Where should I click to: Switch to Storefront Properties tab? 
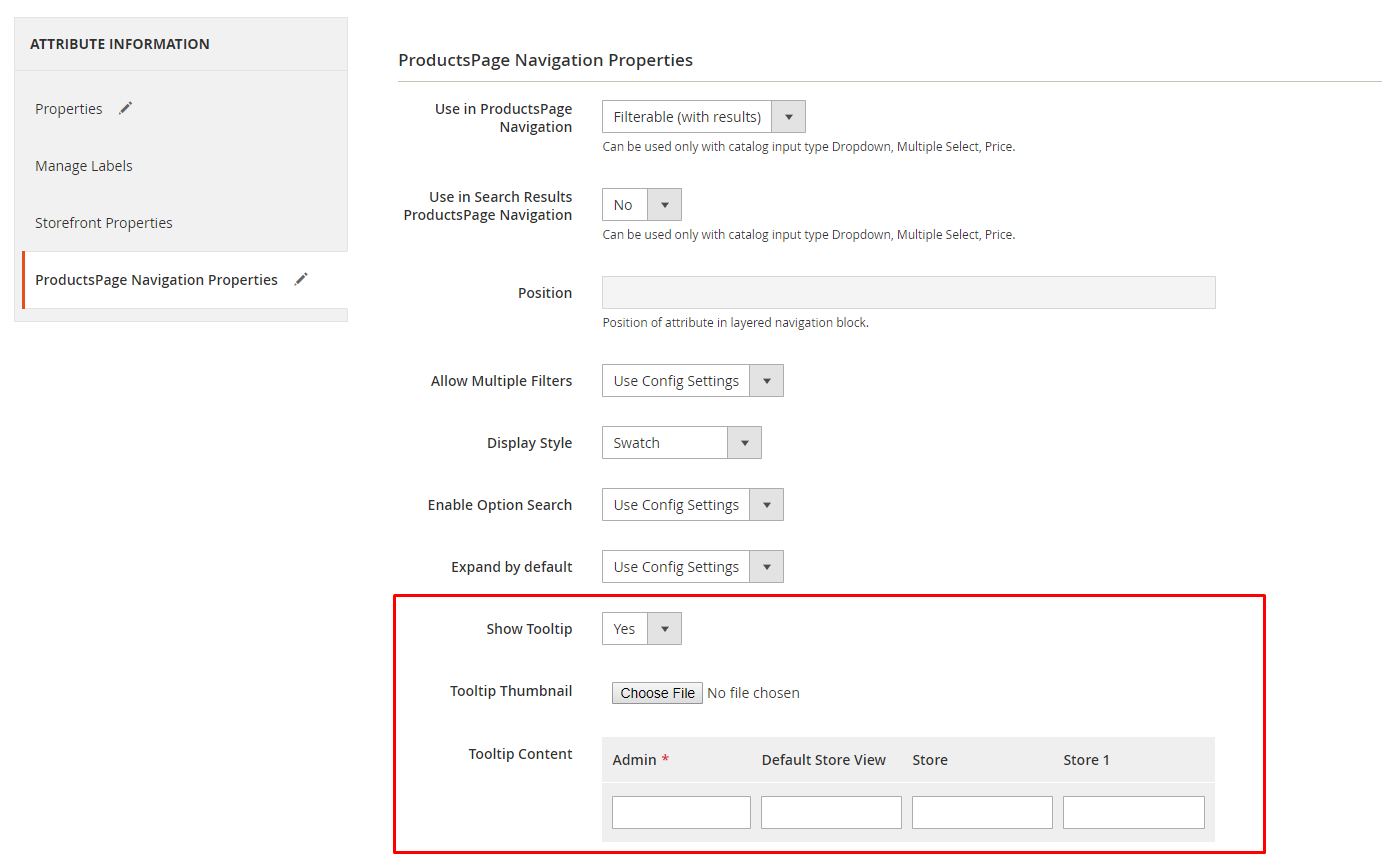pyautogui.click(x=104, y=223)
